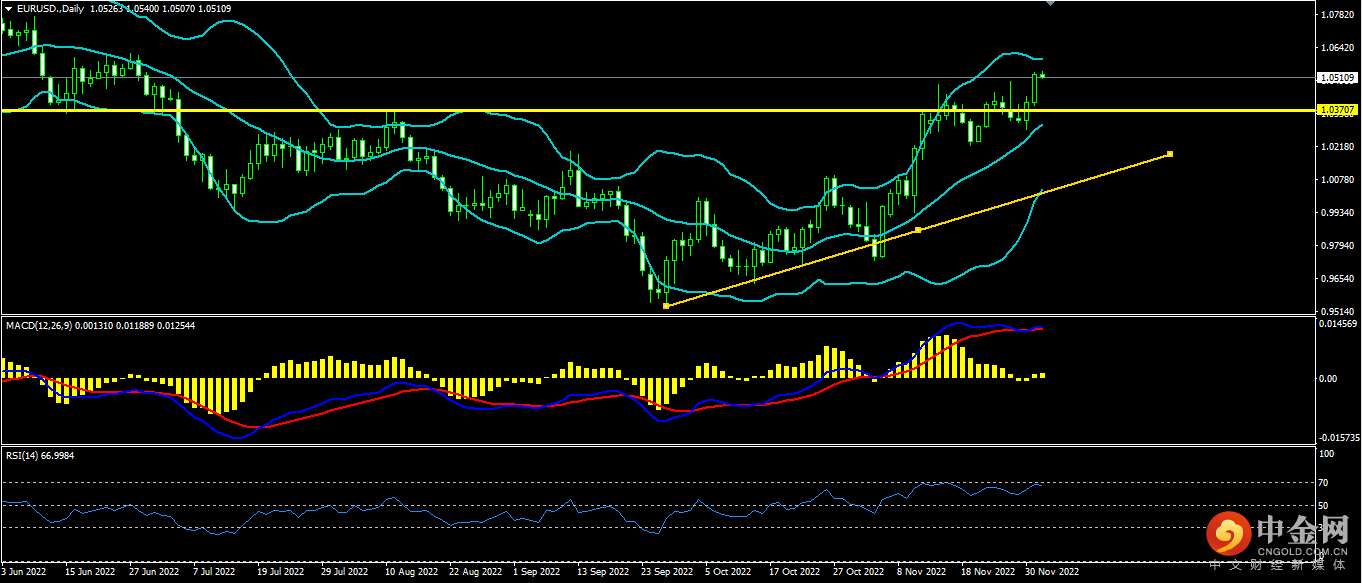Select the yellow horizontal support line
The image size is (1363, 583).
pyautogui.click(x=500, y=110)
